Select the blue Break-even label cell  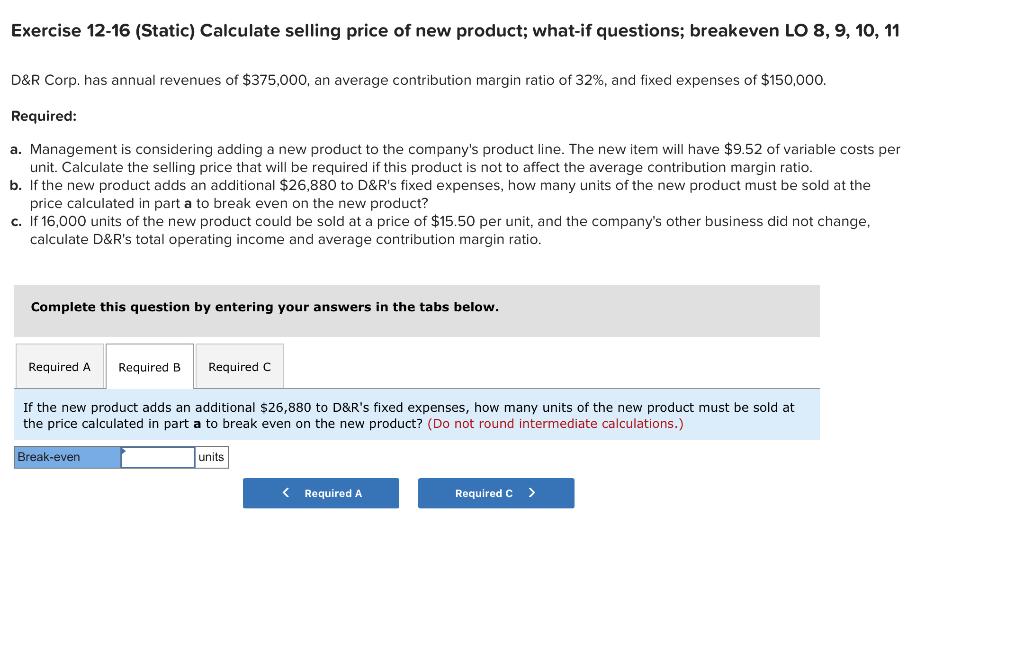click(x=65, y=457)
